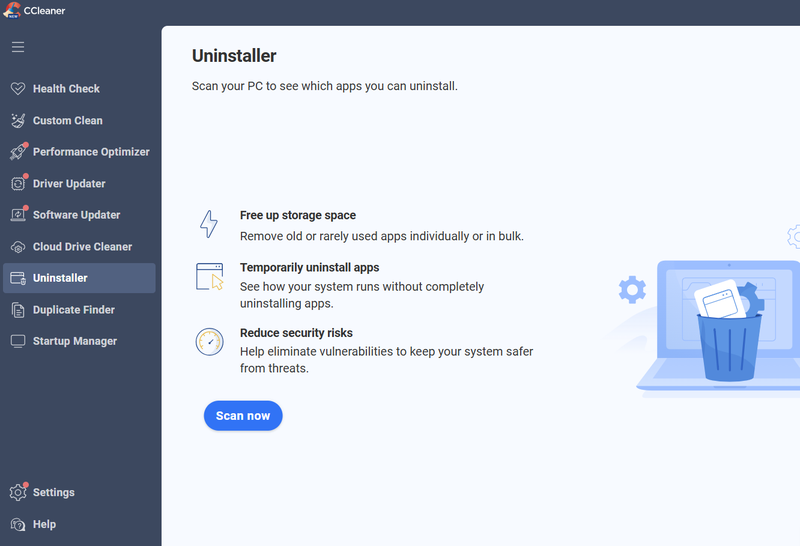The width and height of the screenshot is (800, 546).
Task: Click the Duplicate Finder documents icon
Action: (18, 310)
